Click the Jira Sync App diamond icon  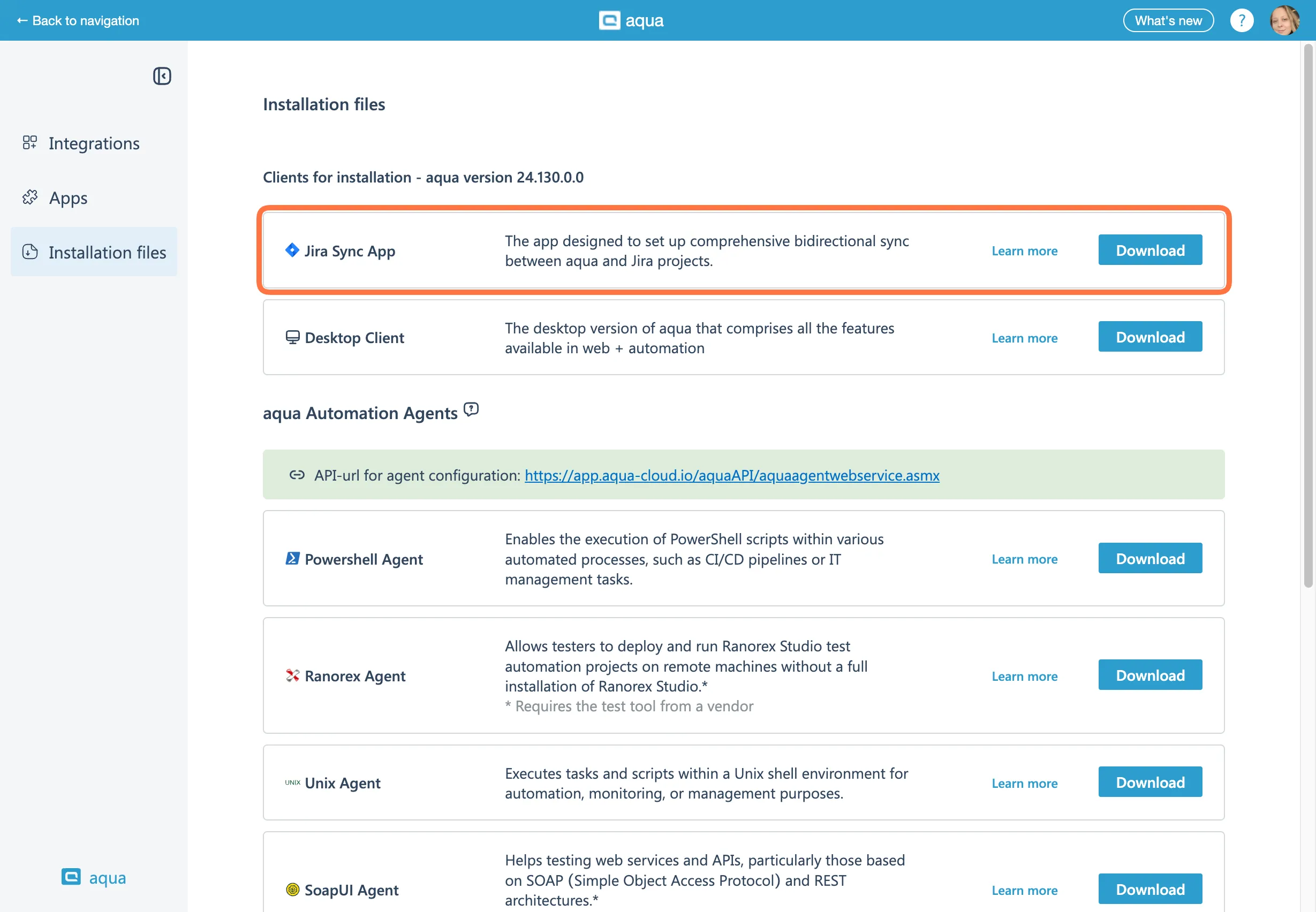292,250
